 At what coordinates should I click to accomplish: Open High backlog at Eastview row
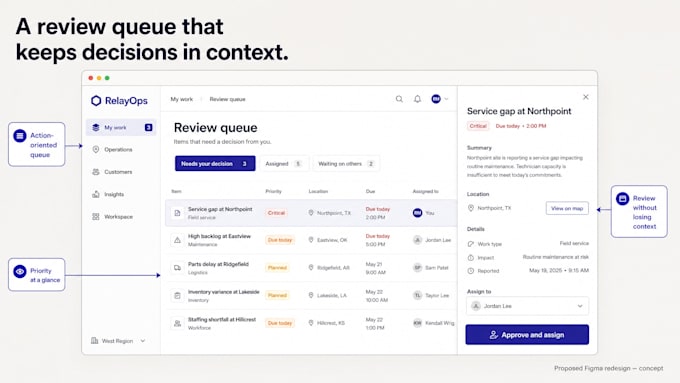click(x=311, y=240)
